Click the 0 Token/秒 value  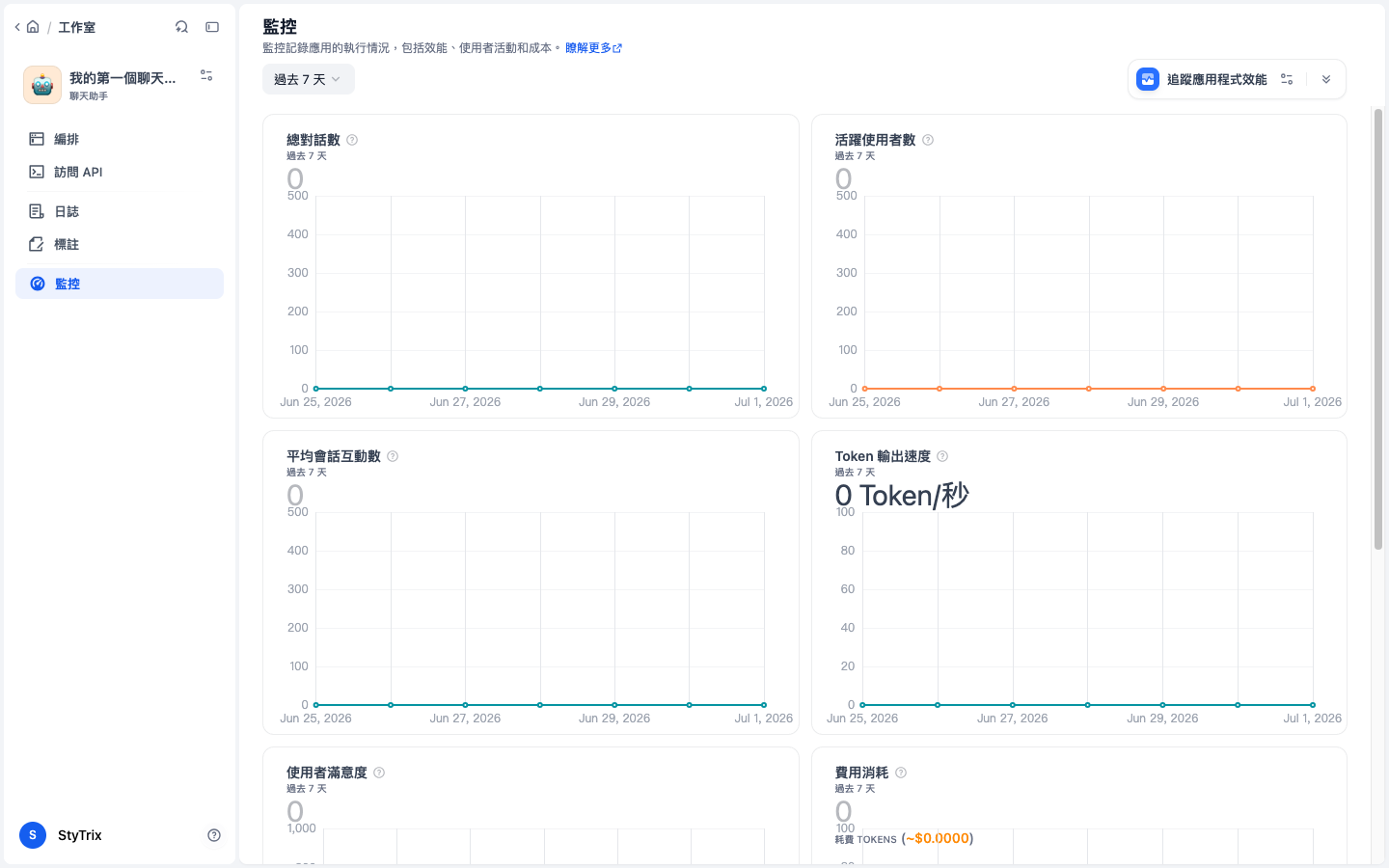(902, 496)
